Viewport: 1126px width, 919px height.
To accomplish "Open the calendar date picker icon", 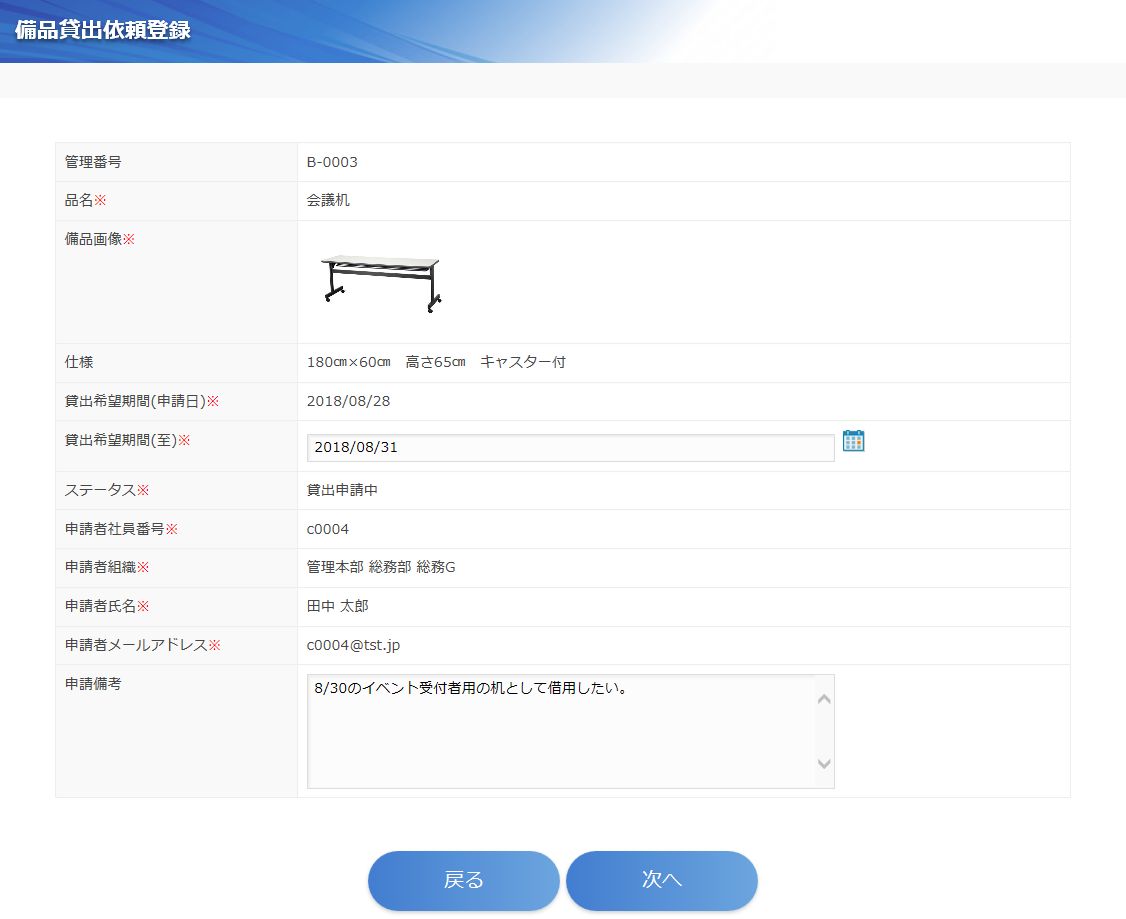I will (x=853, y=441).
